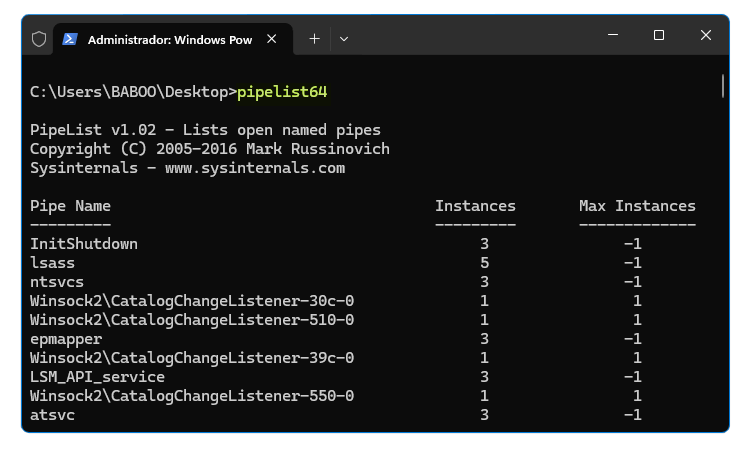Screen dimensions: 746x450
Task: Open a new tab with plus button
Action: point(314,39)
